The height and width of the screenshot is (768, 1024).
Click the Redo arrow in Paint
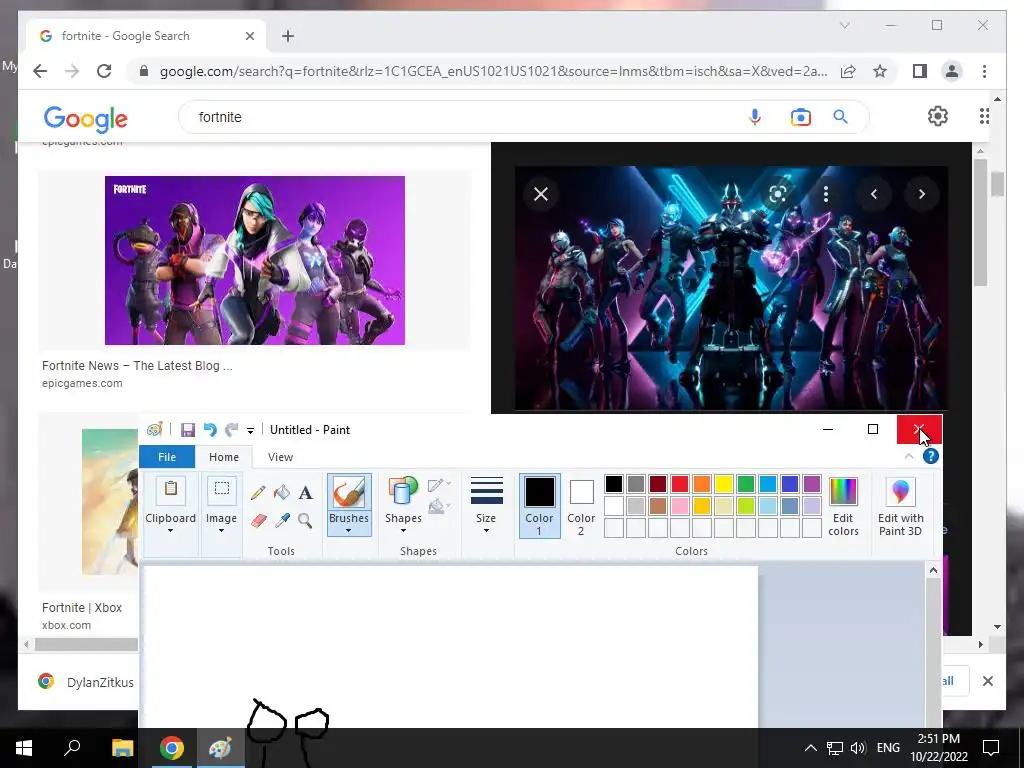coord(232,430)
